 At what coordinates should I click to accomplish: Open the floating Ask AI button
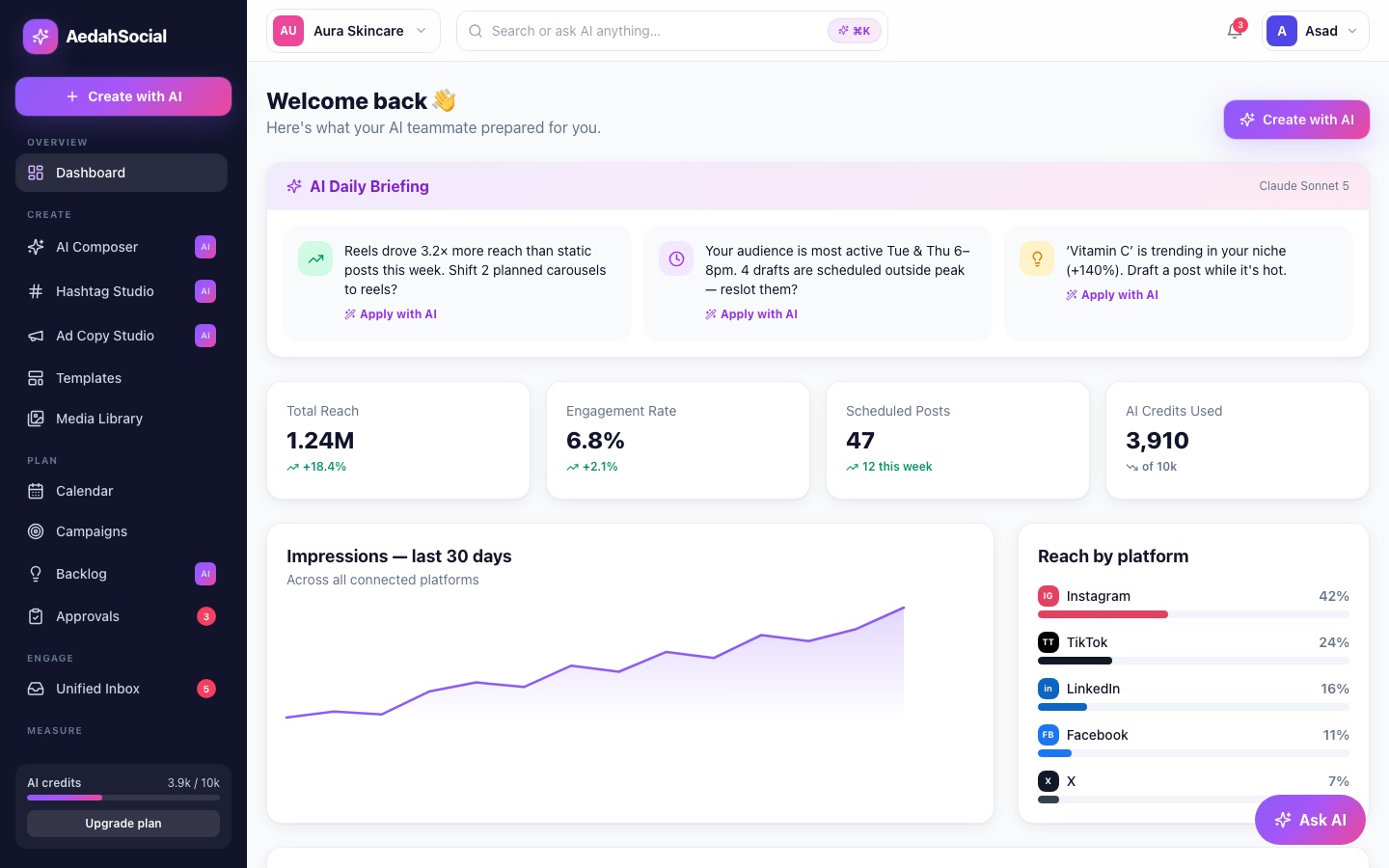(1310, 820)
